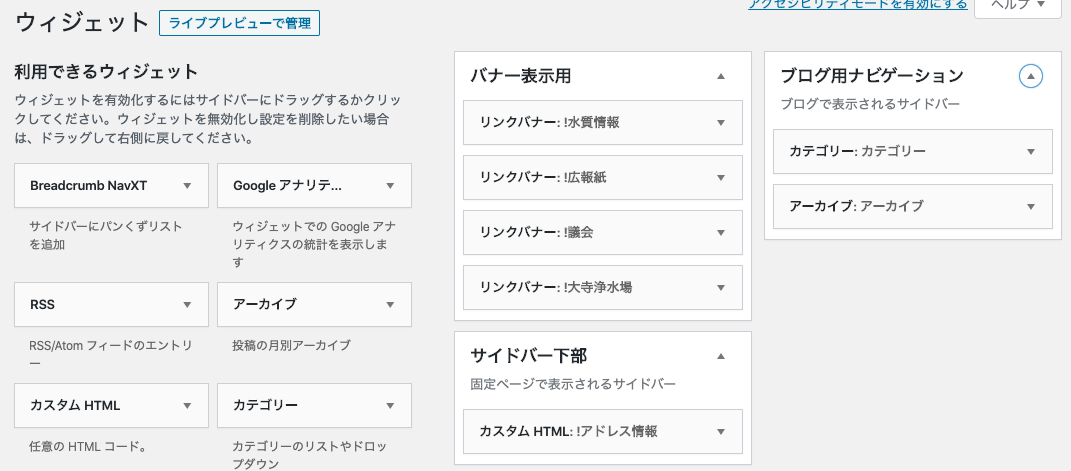The width and height of the screenshot is (1071, 471).
Task: Open リンクバナー: !大寺浄水場 widget settings
Action: [720, 288]
